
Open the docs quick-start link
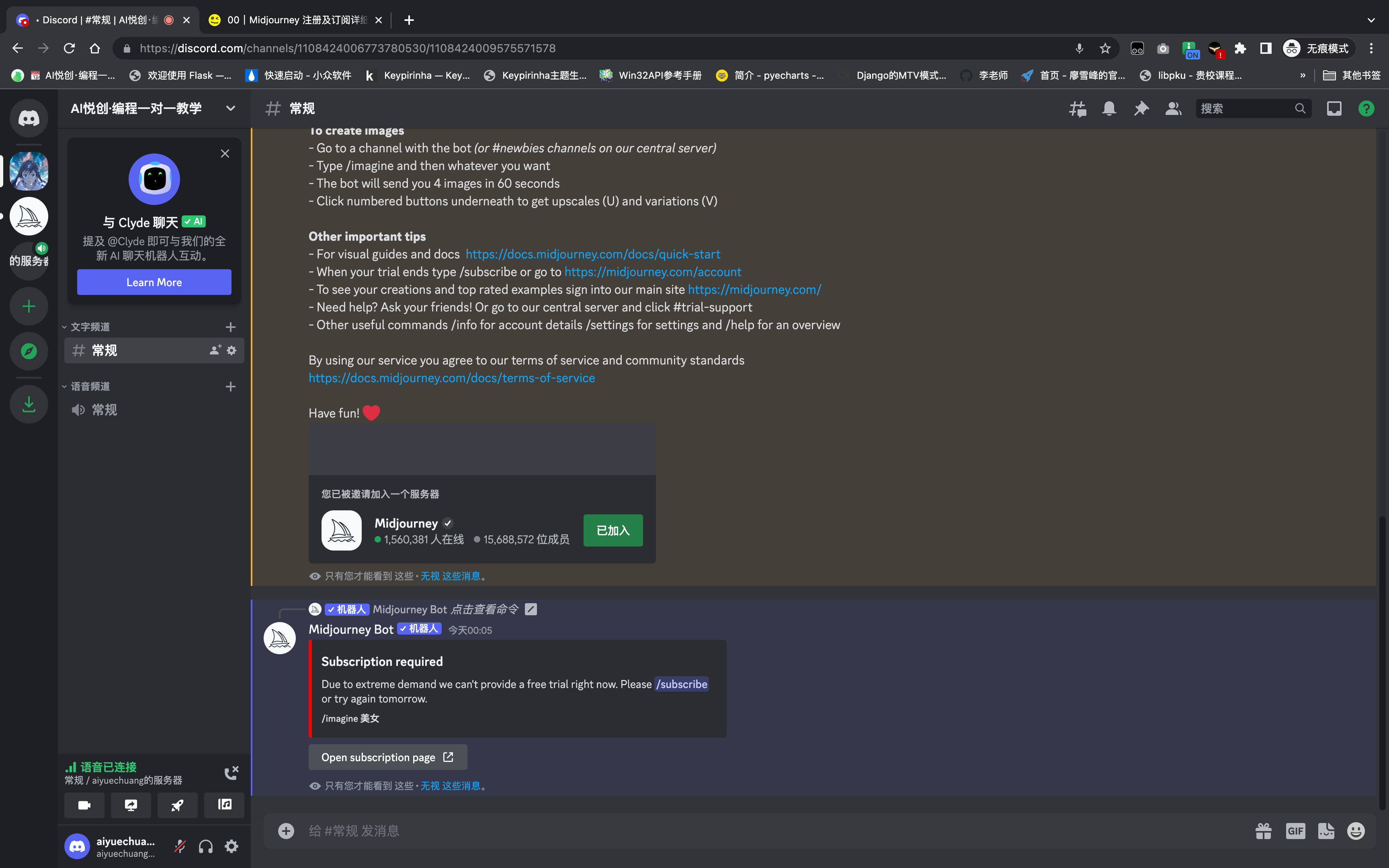pyautogui.click(x=592, y=254)
